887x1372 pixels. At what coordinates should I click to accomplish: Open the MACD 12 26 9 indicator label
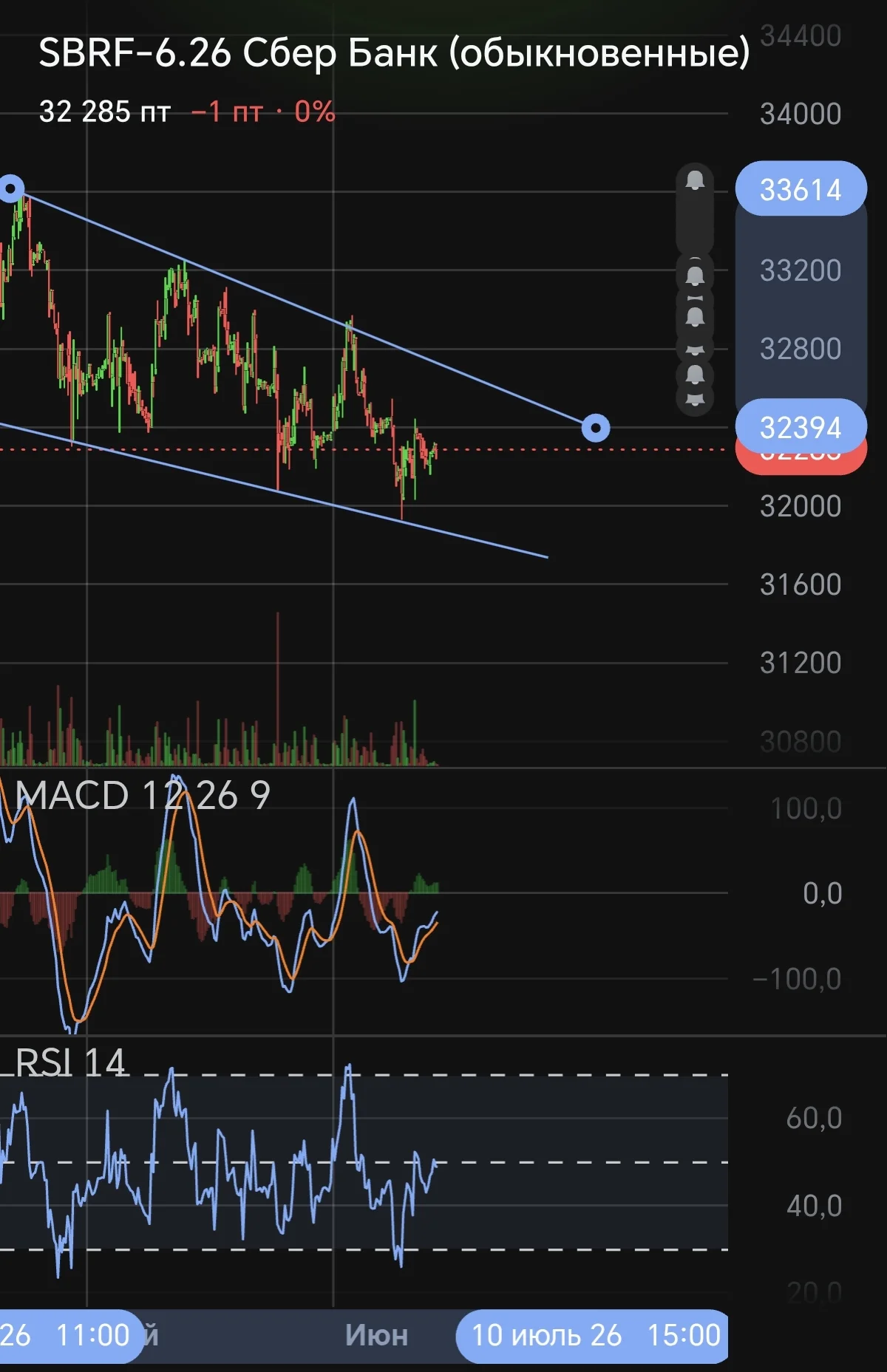click(x=143, y=796)
